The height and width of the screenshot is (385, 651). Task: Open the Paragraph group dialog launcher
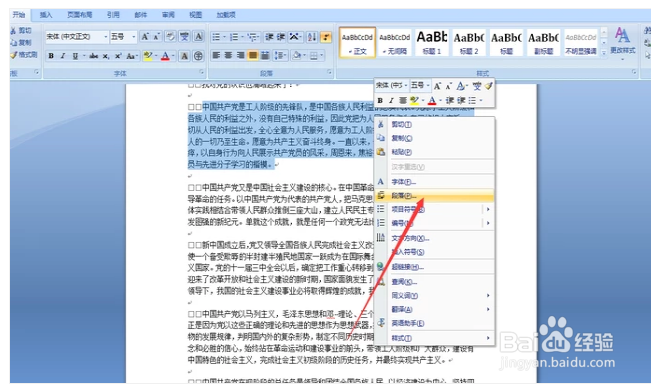pos(330,72)
